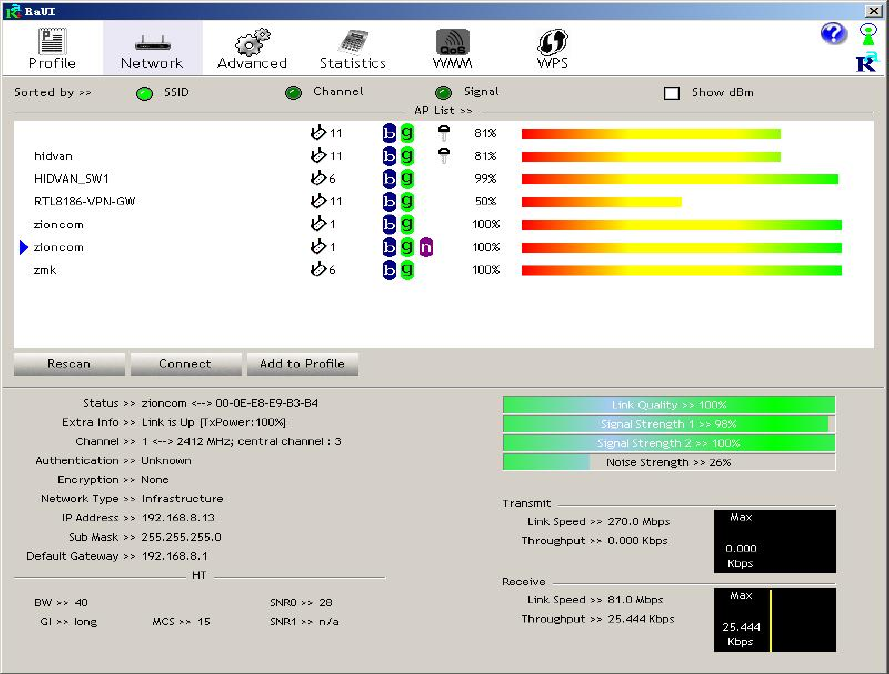The width and height of the screenshot is (889, 674).
Task: Click the green radio status icon at top right
Action: click(x=867, y=32)
